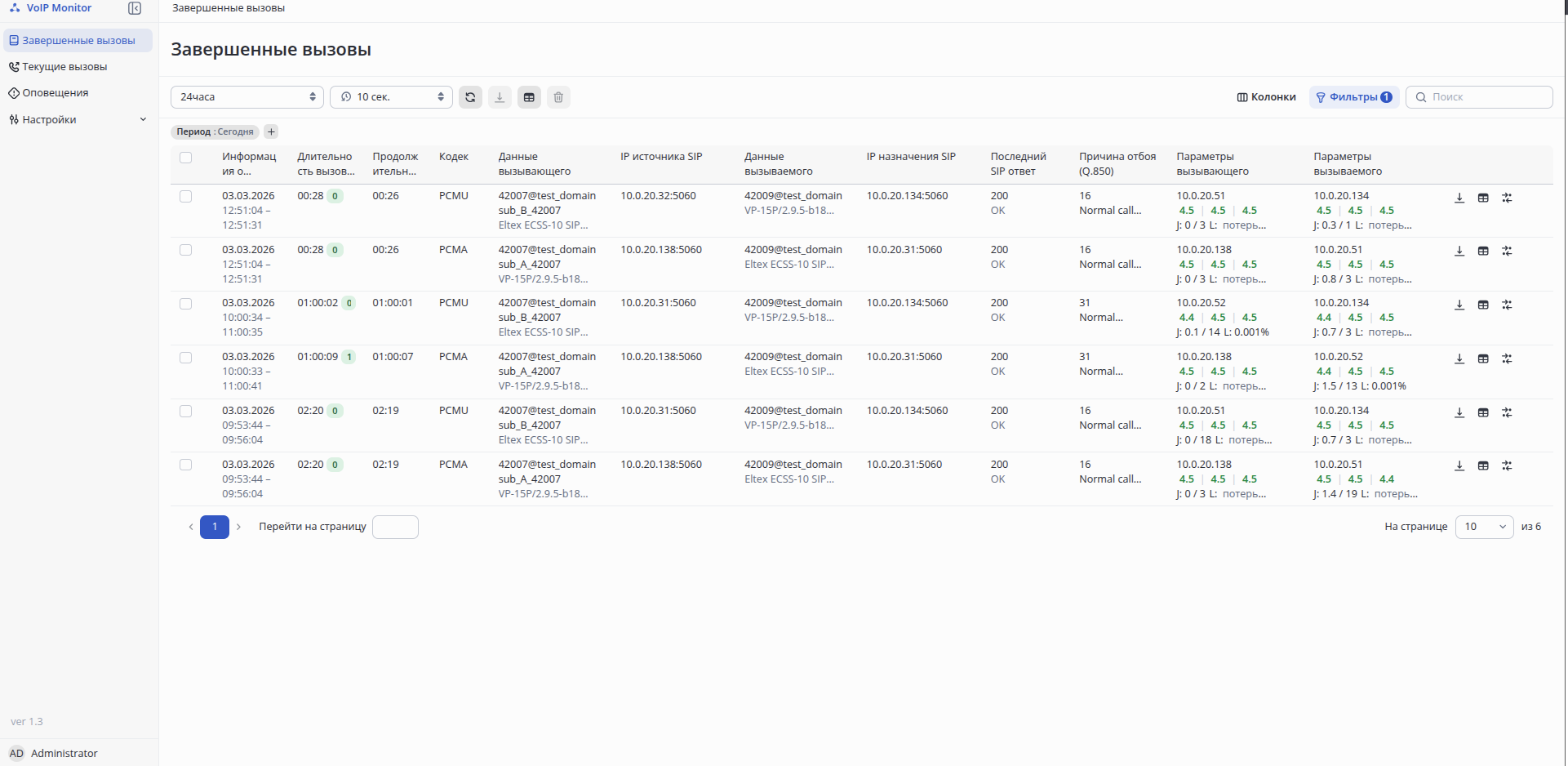Tick the select-all checkbox in table header
The width and height of the screenshot is (1568, 766).
[185, 158]
